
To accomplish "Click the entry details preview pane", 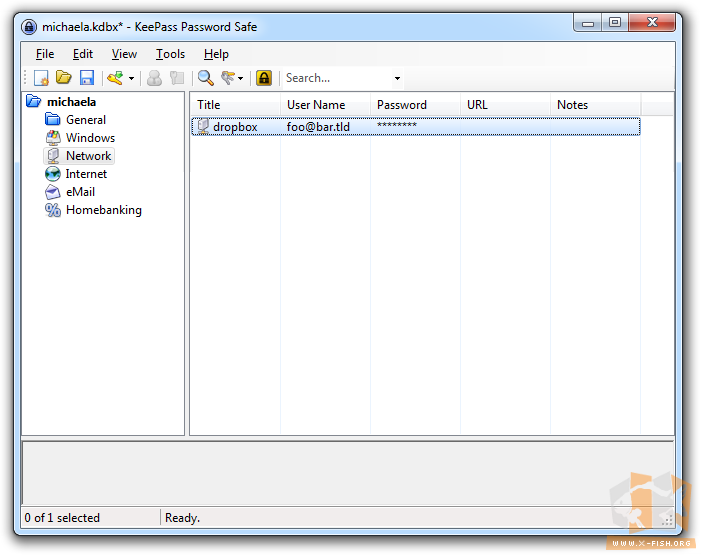I will click(x=348, y=473).
